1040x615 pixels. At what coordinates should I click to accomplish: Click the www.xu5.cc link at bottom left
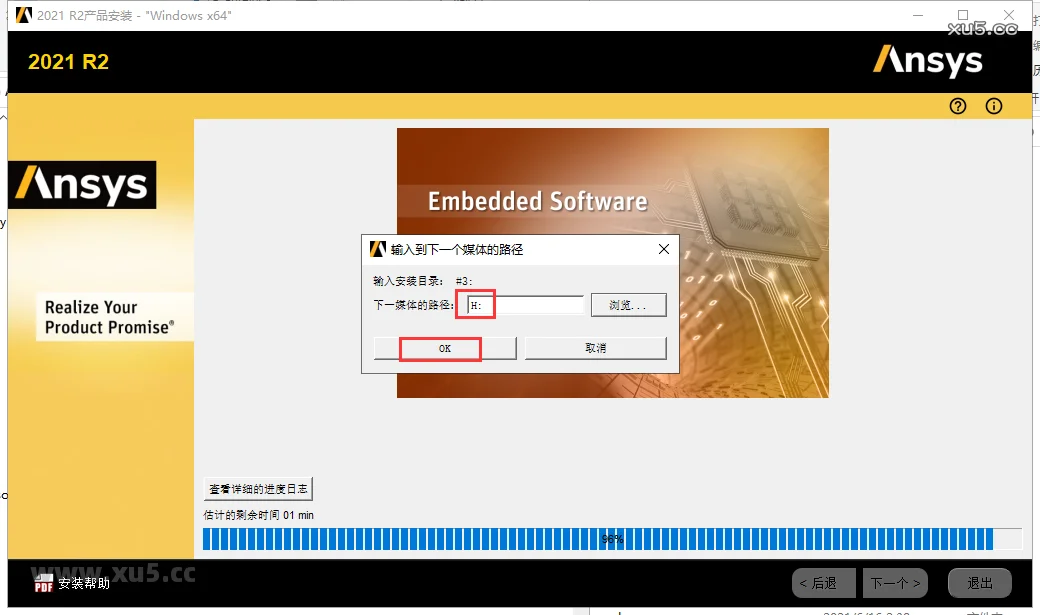tap(110, 575)
